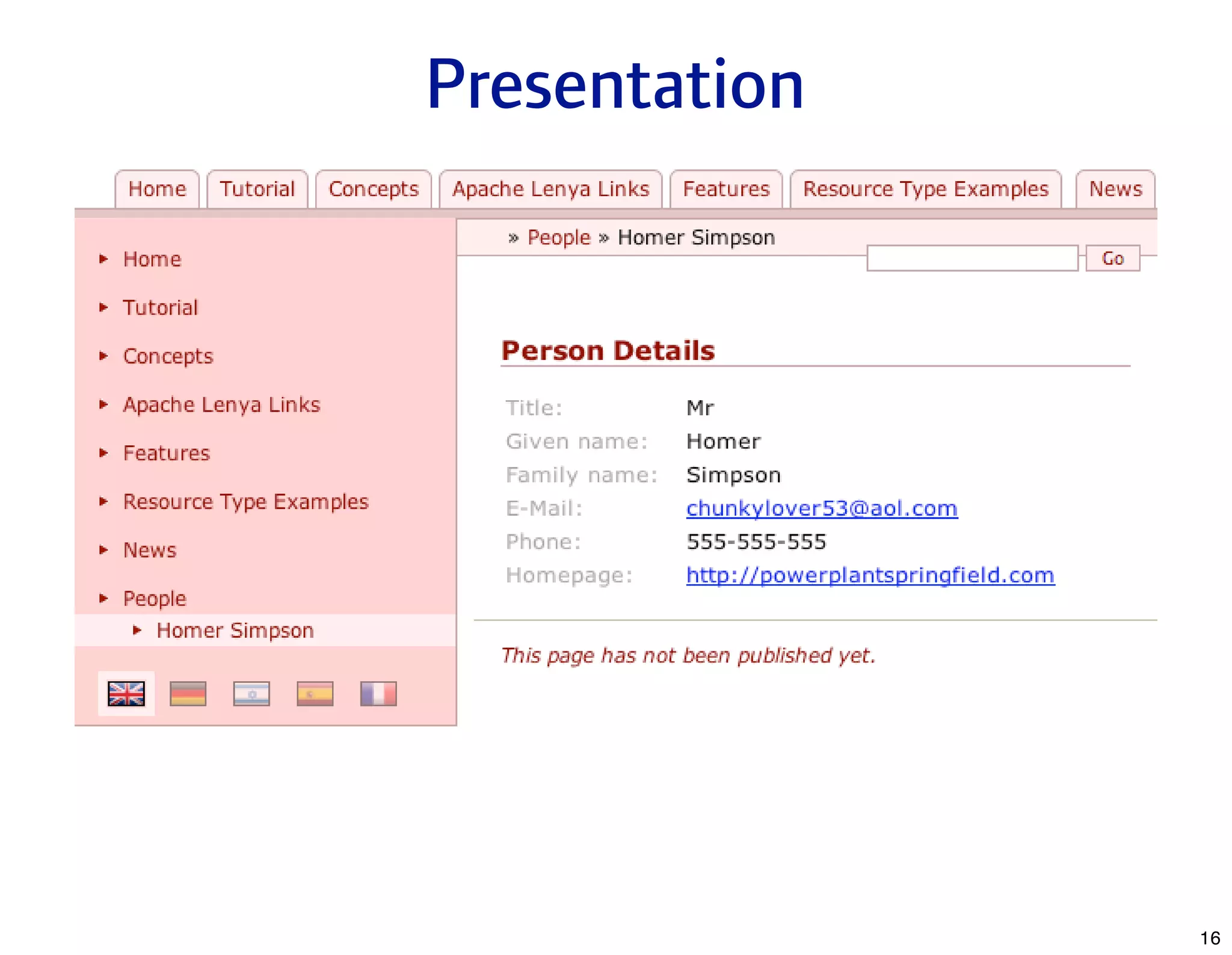Expand the Resource Type Examples sidebar arrow

pos(103,501)
